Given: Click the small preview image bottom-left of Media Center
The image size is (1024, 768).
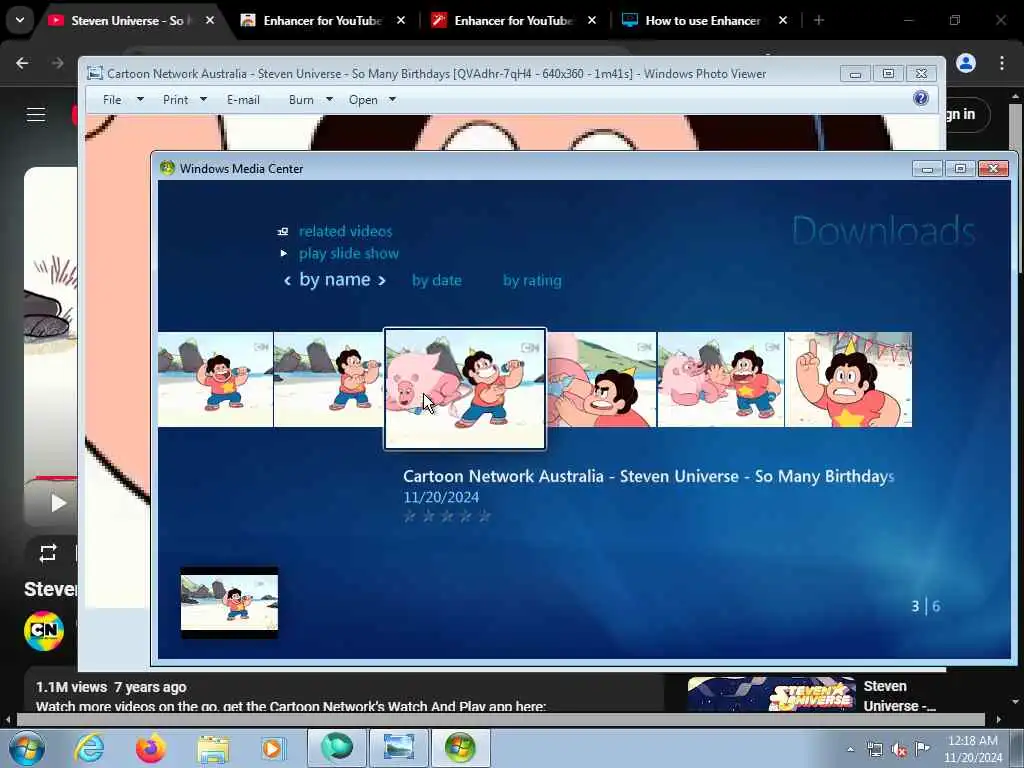Looking at the screenshot, I should point(229,602).
